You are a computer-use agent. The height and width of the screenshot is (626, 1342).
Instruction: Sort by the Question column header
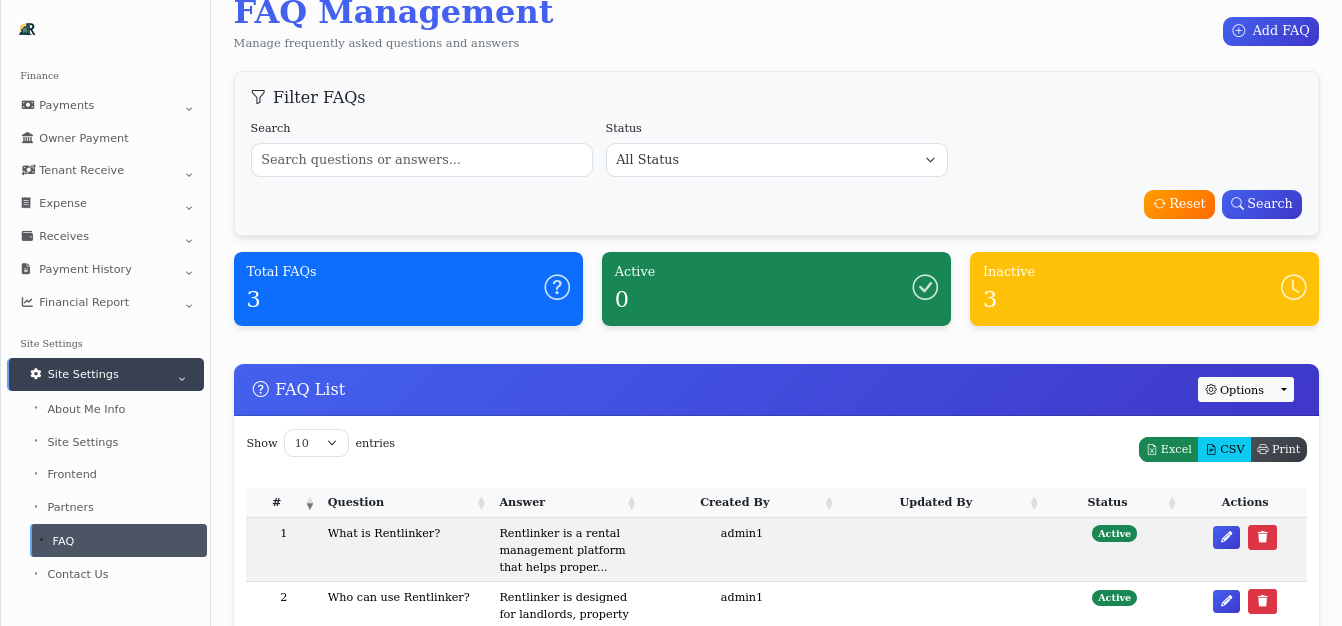pyautogui.click(x=357, y=502)
